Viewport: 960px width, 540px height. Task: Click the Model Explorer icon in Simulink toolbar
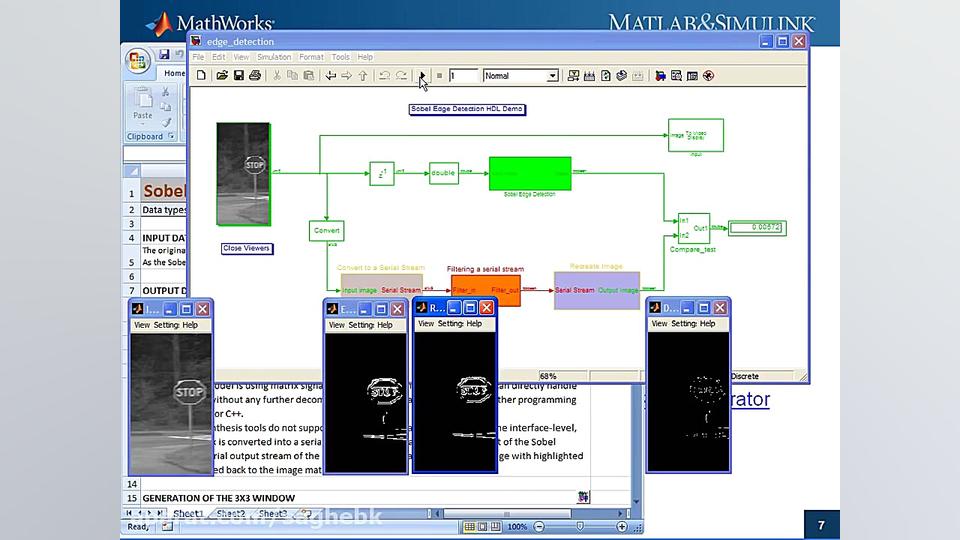click(x=676, y=76)
